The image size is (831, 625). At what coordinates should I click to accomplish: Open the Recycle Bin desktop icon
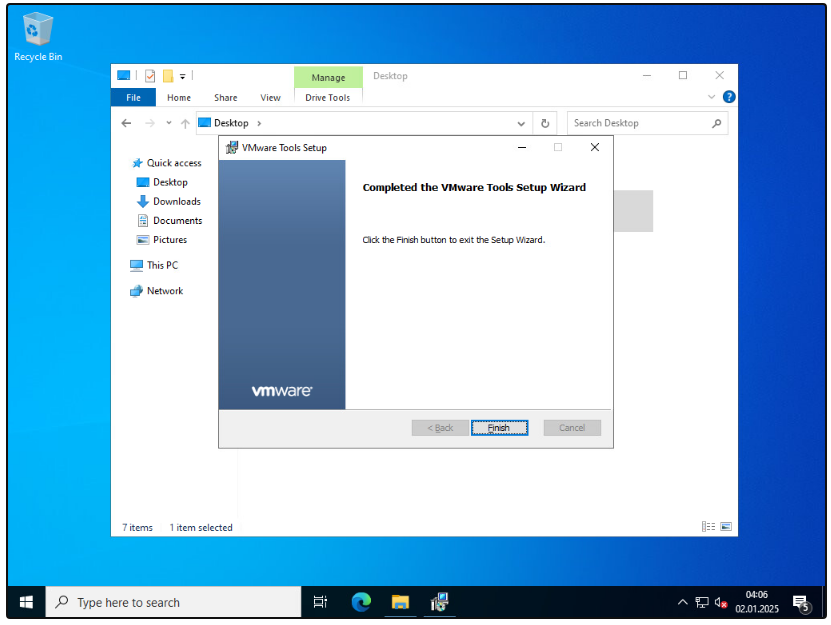point(38,37)
